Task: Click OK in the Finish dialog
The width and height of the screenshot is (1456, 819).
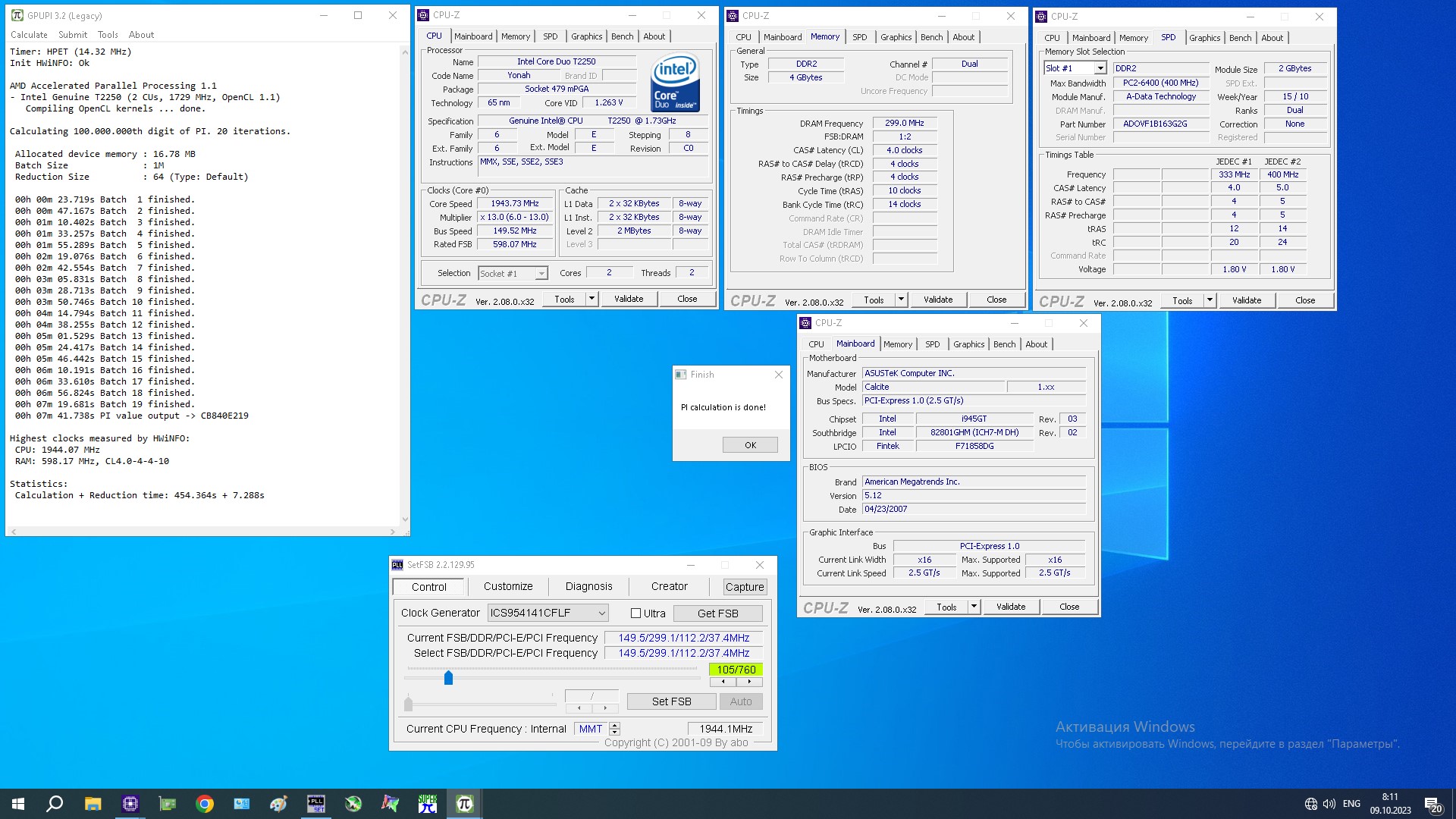Action: (750, 445)
